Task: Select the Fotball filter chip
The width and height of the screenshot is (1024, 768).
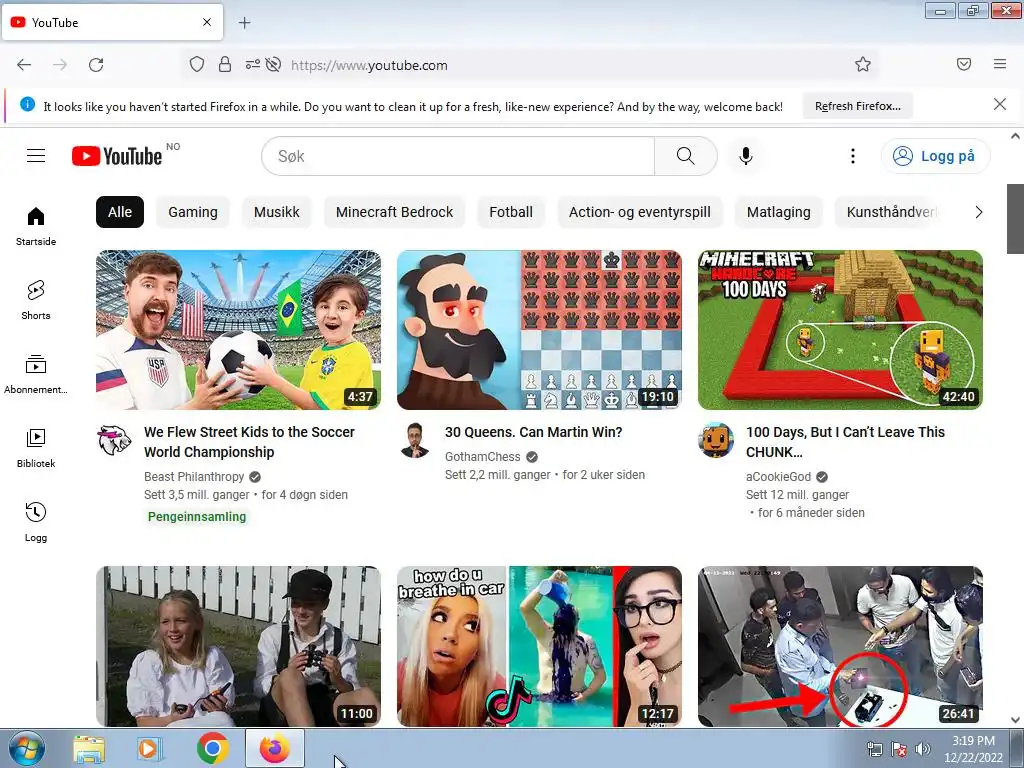Action: pos(511,212)
